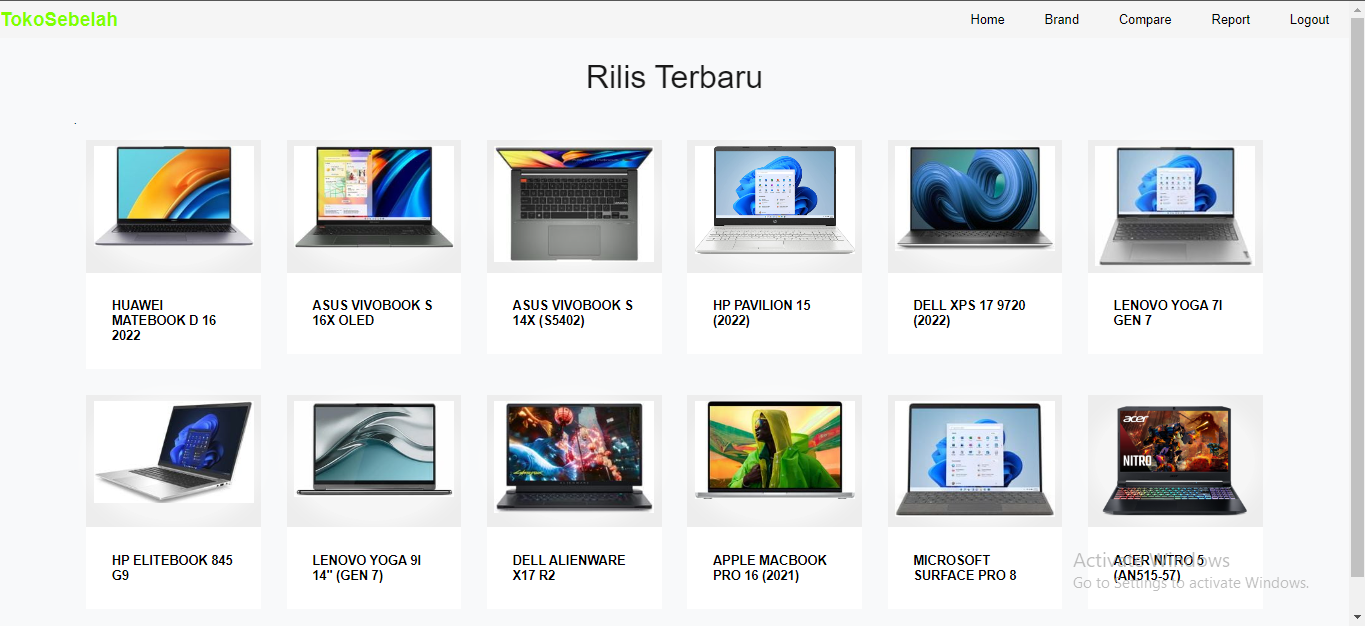Open the Brand menu item

pyautogui.click(x=1061, y=19)
